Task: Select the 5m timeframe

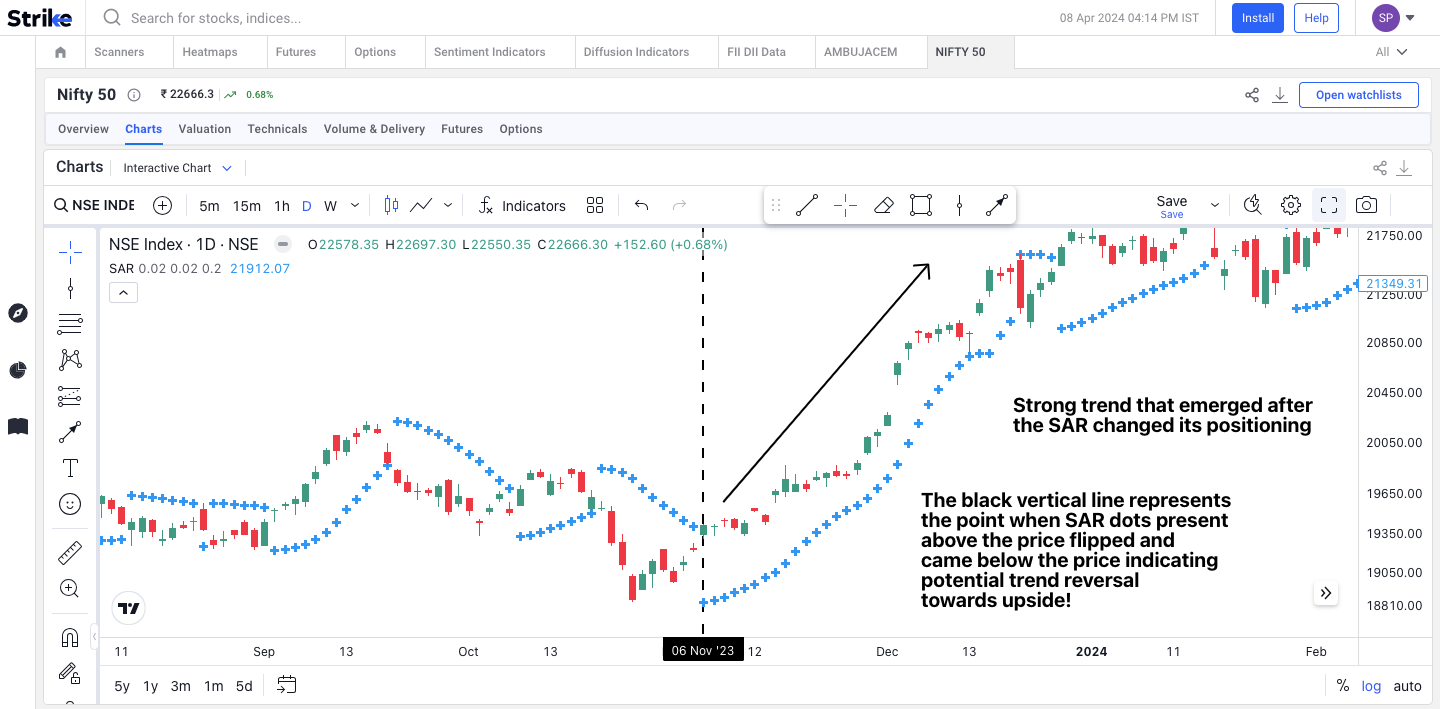Action: (x=209, y=206)
